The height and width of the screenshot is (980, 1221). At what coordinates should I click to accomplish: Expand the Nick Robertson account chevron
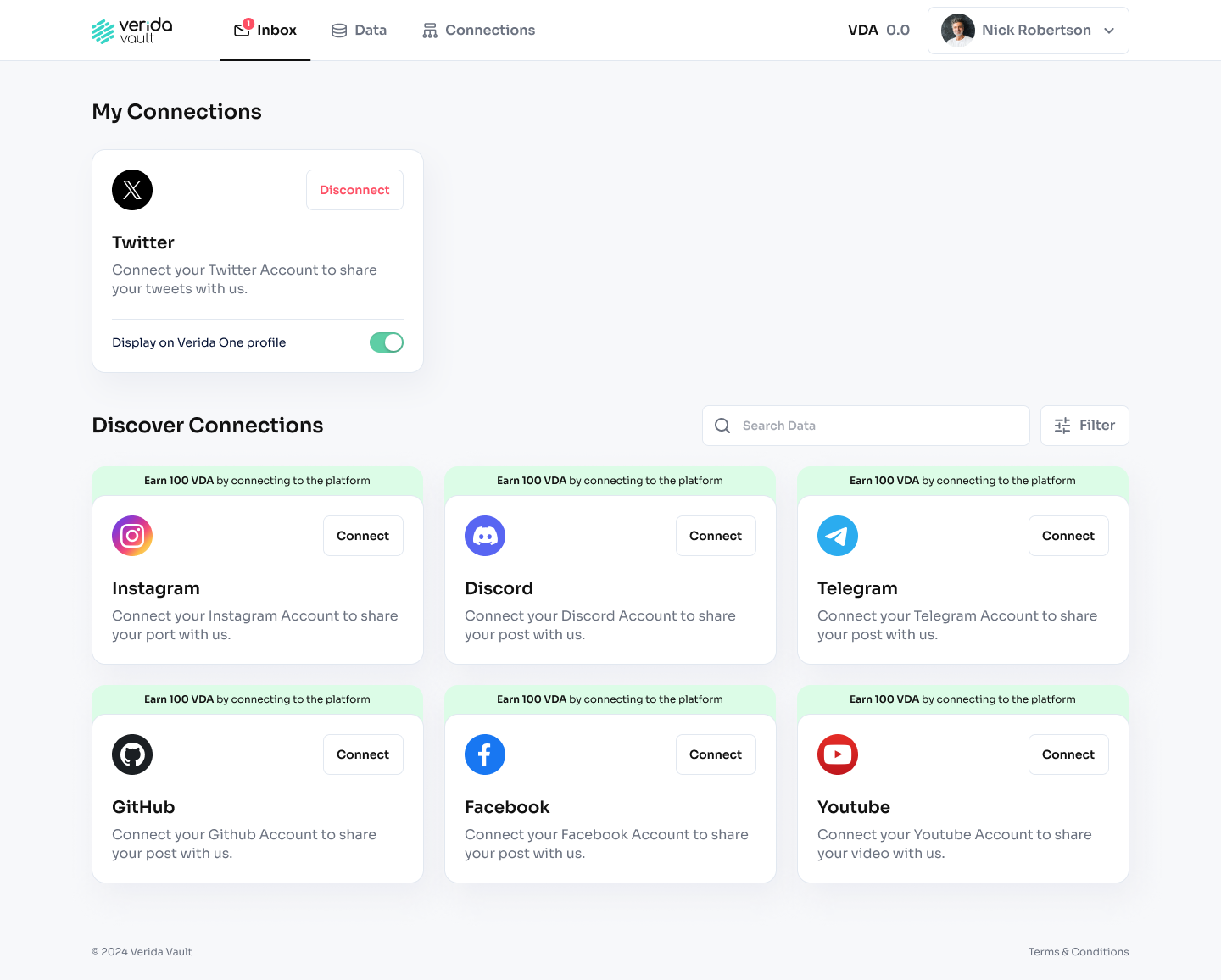1109,31
